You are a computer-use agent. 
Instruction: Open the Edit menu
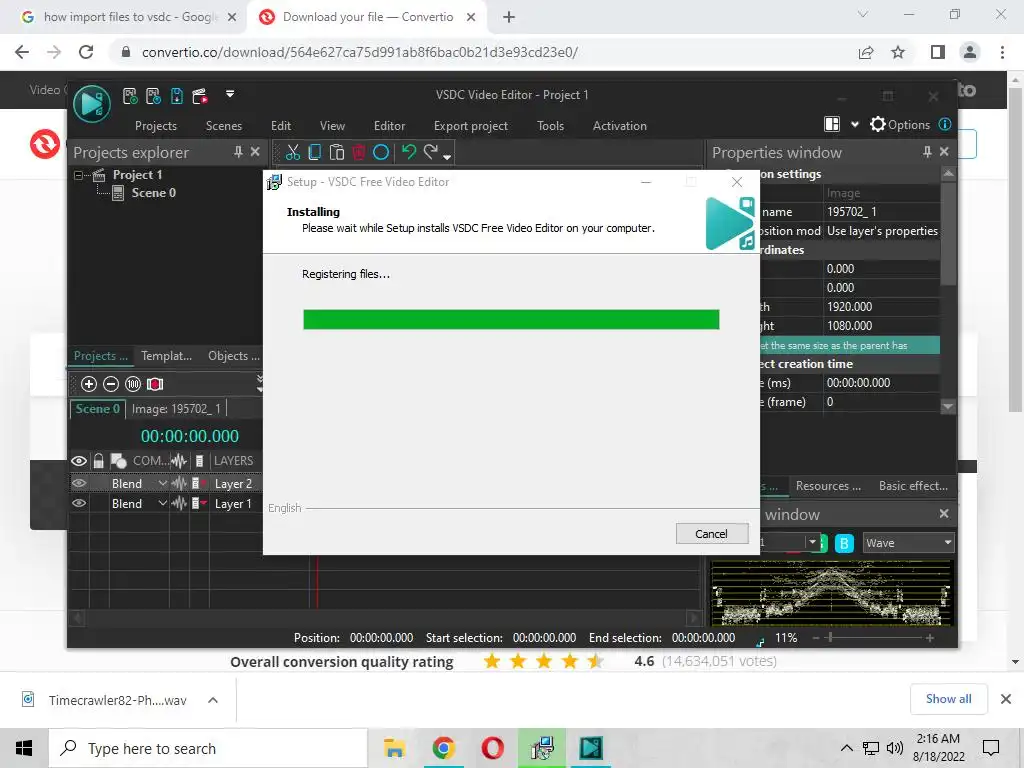click(281, 125)
